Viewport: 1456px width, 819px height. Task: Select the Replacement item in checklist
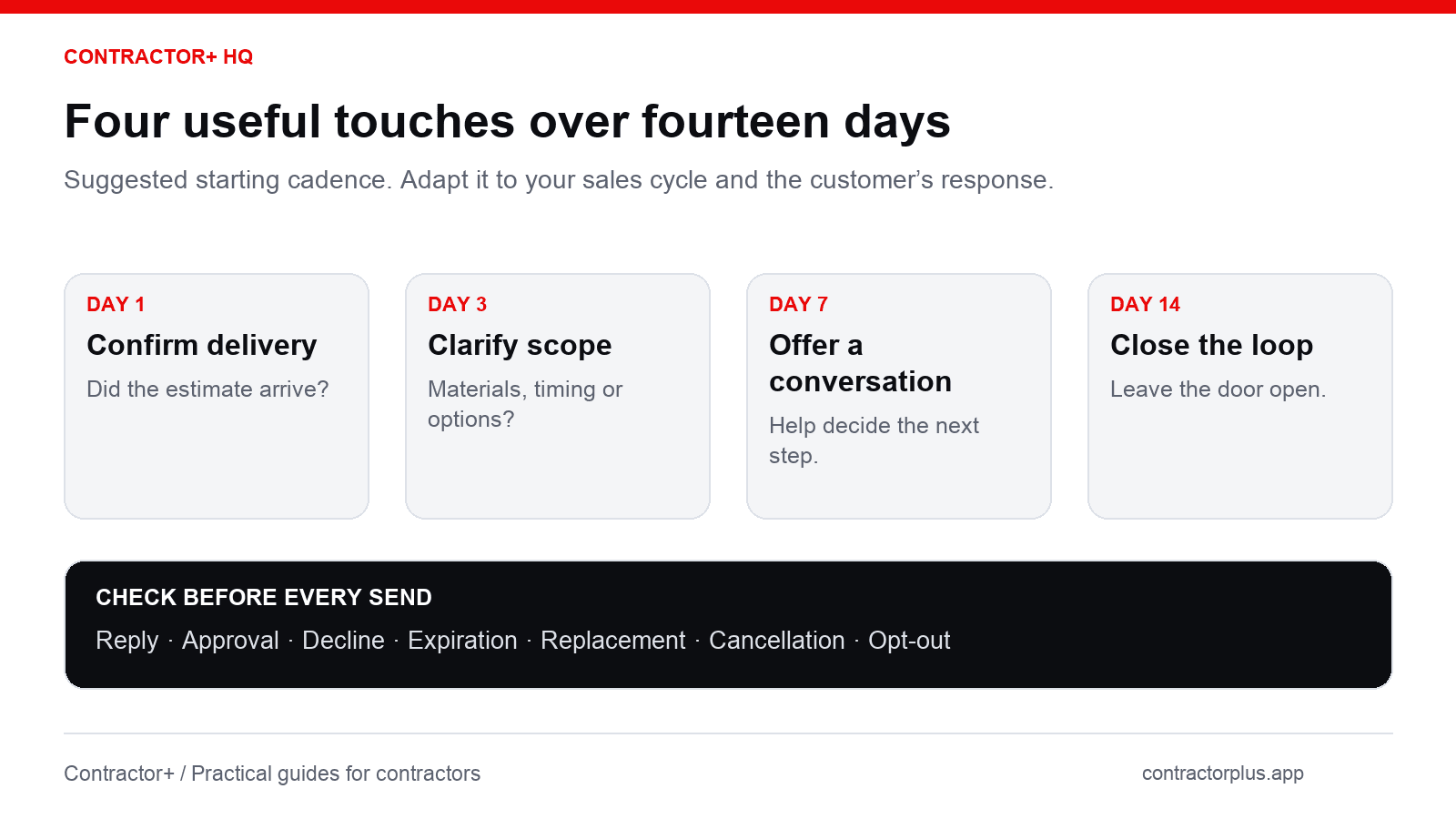click(x=613, y=641)
